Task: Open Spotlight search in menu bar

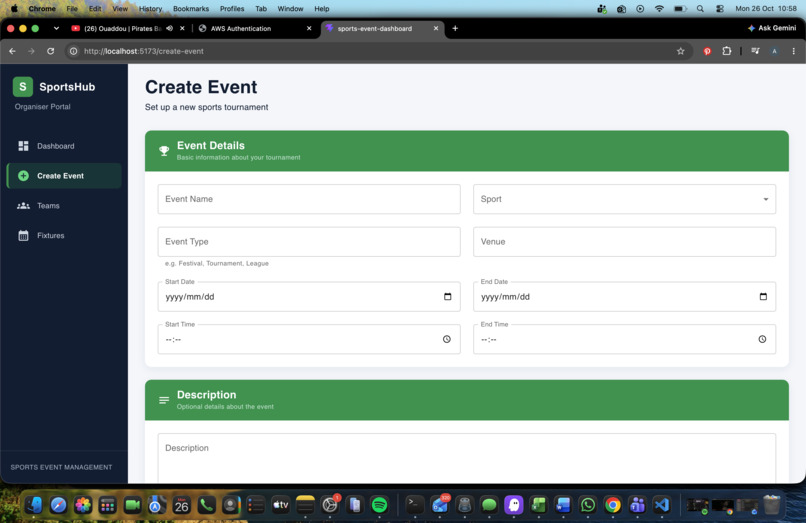Action: 700,9
